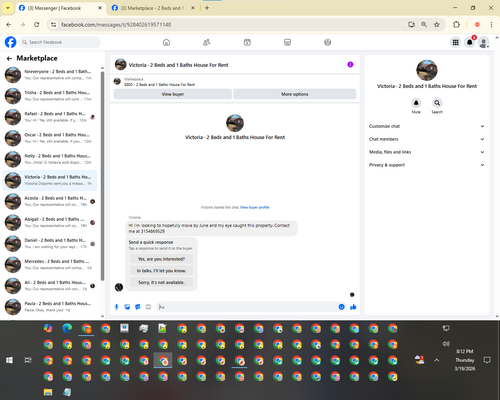Screen dimensions: 500x400
Task: Click the voice clip microphone icon
Action: pos(116,307)
